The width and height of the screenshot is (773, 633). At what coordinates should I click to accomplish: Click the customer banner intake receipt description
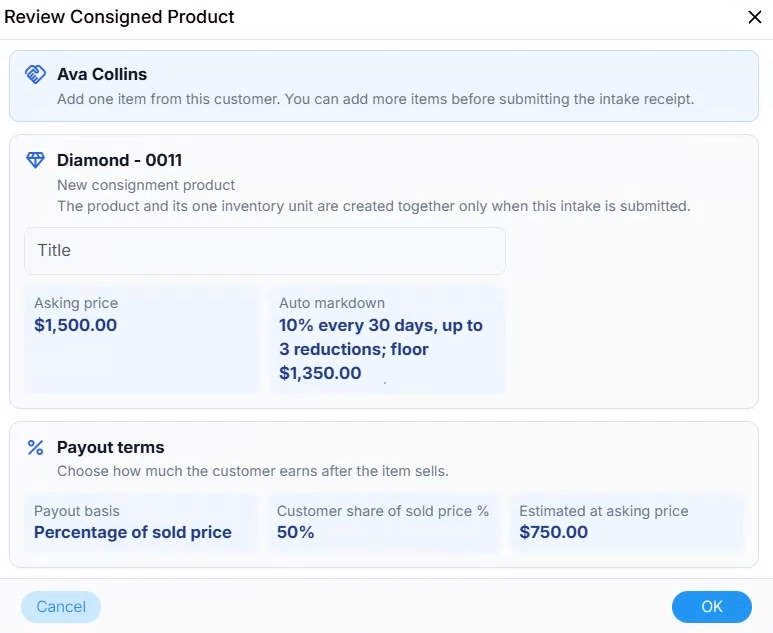(376, 99)
